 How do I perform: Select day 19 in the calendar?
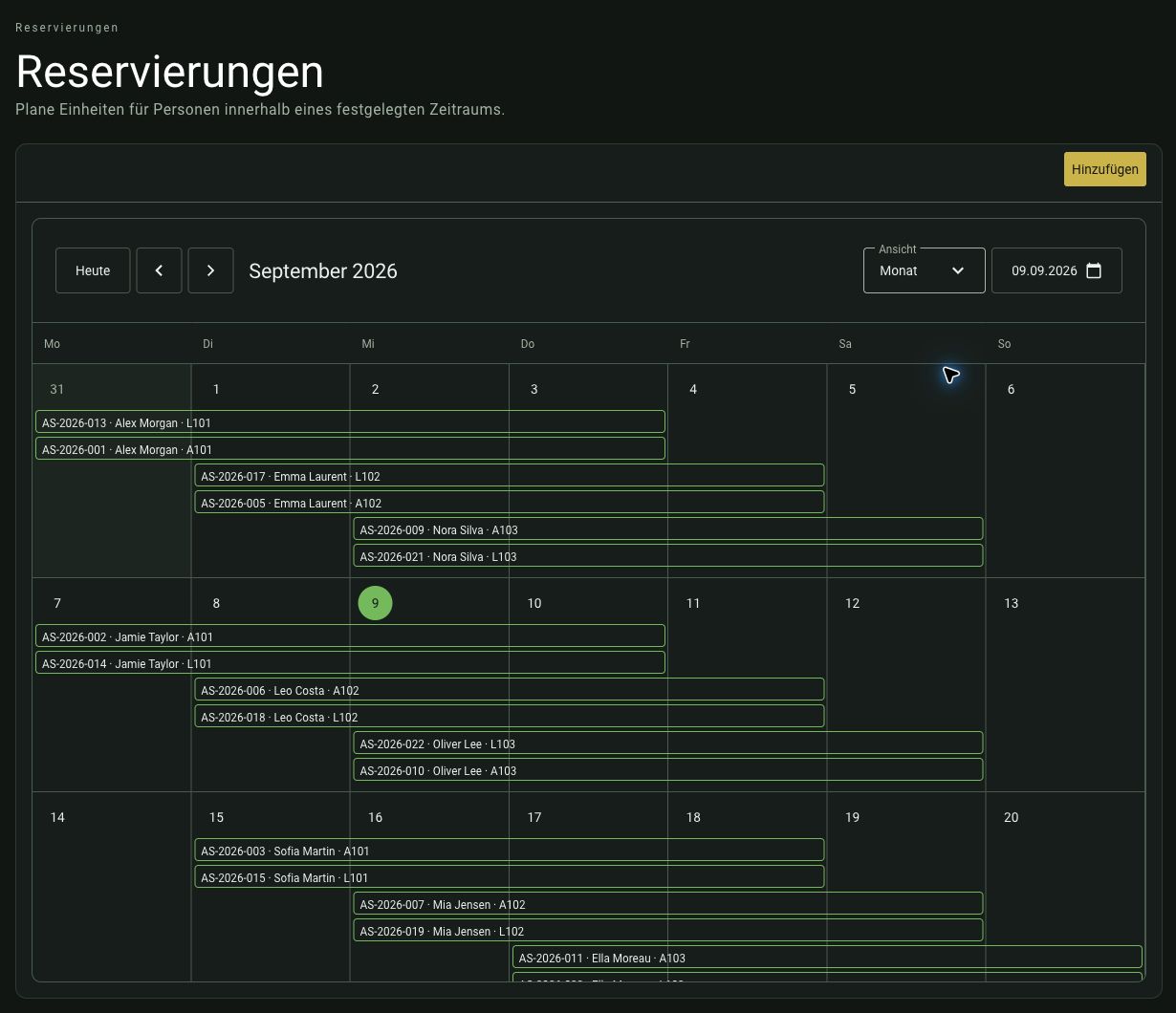[852, 817]
